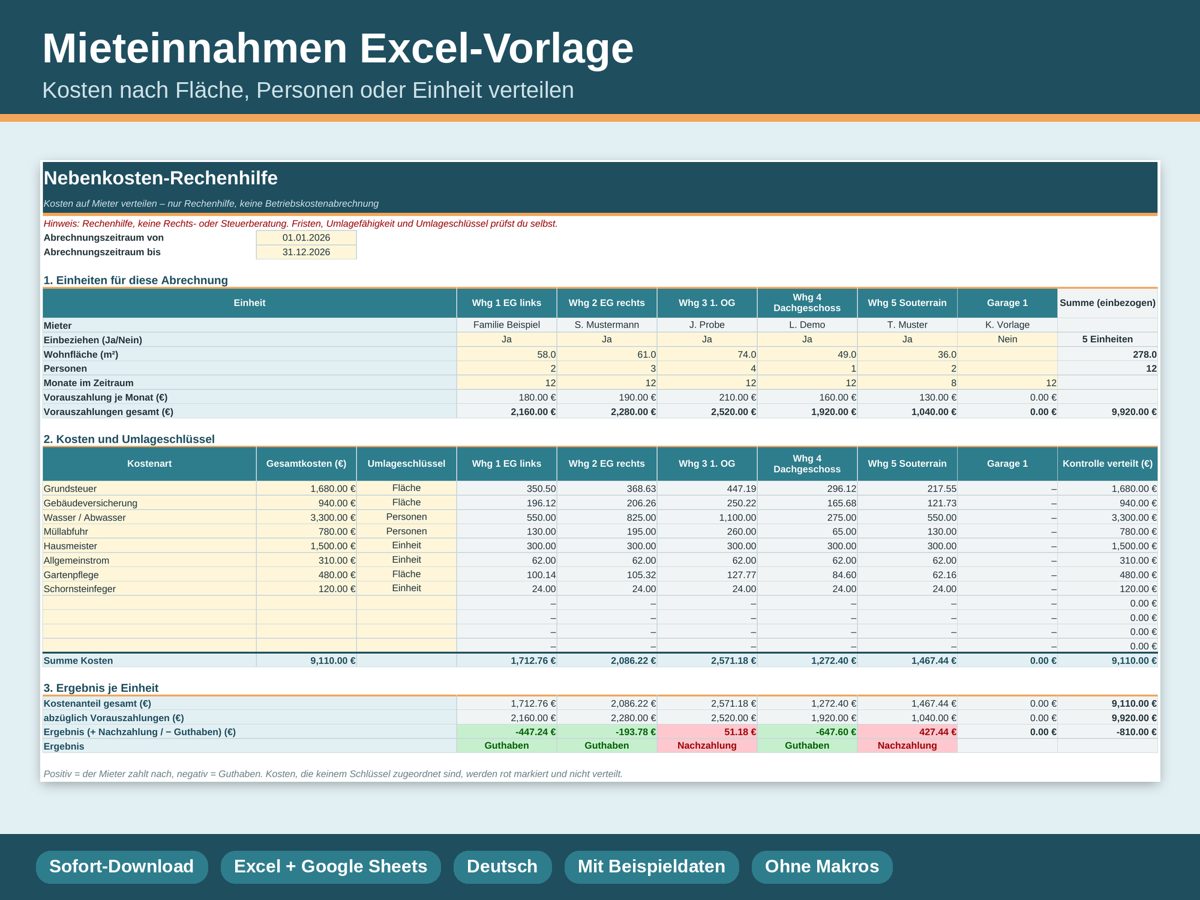Image resolution: width=1200 pixels, height=900 pixels.
Task: Select the result cell -193.78 €
Action: [607, 732]
